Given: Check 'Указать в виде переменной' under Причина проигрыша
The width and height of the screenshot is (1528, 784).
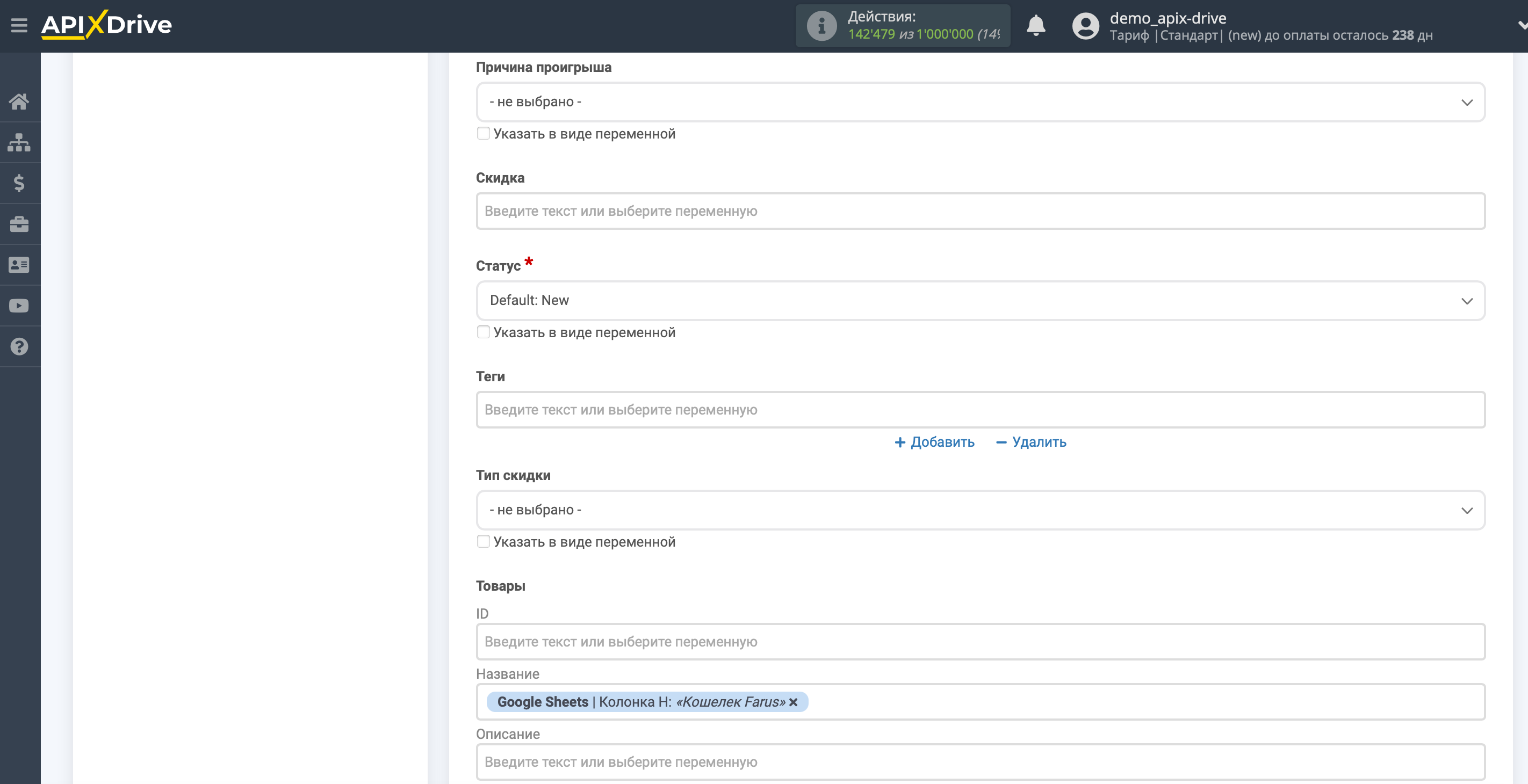Looking at the screenshot, I should [484, 133].
